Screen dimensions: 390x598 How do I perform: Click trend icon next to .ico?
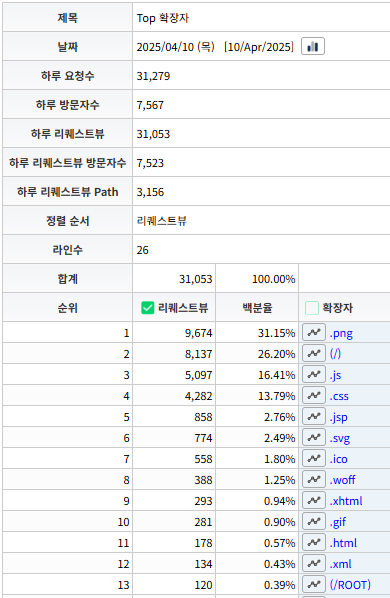(x=314, y=458)
